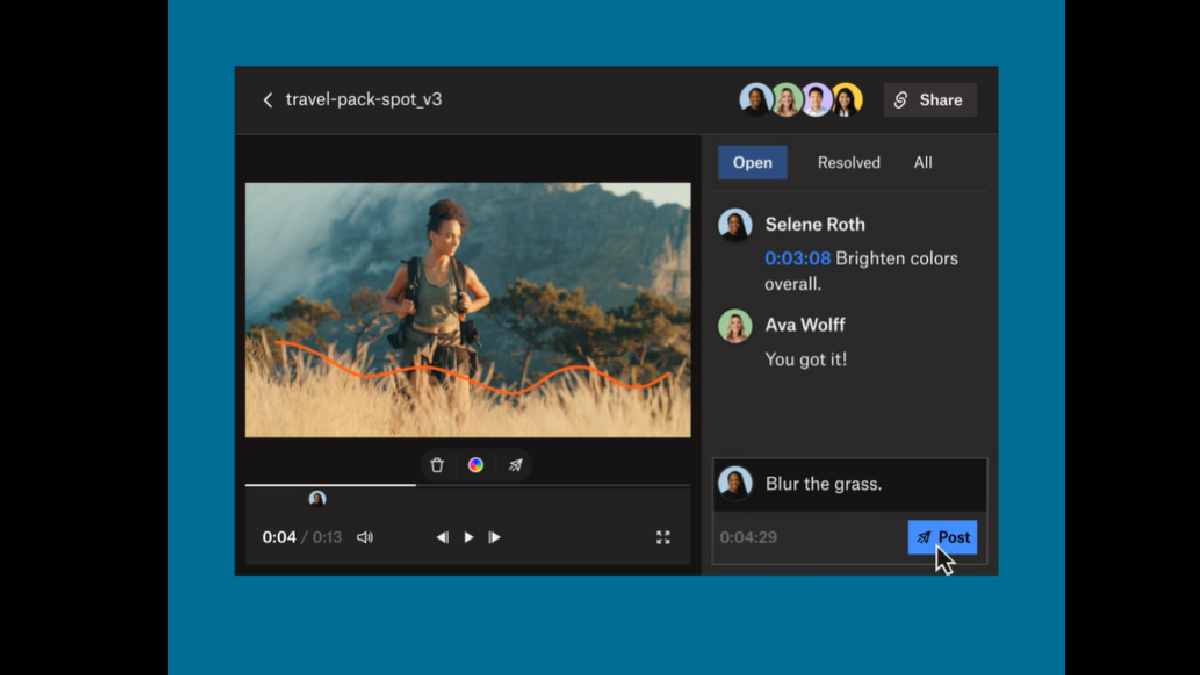Open the Share dialog

(x=929, y=100)
